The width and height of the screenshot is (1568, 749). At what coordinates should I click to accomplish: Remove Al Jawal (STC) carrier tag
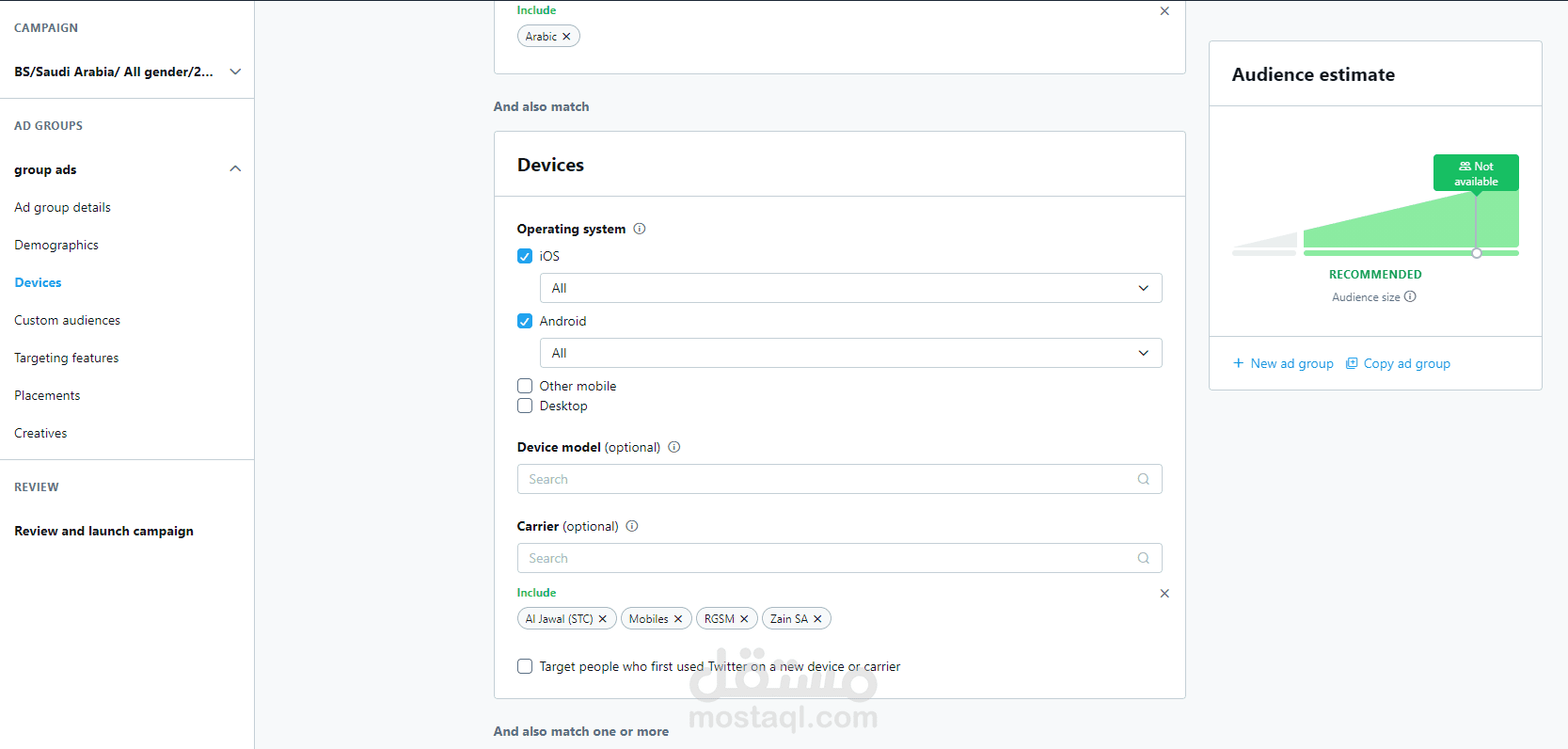pyautogui.click(x=603, y=619)
